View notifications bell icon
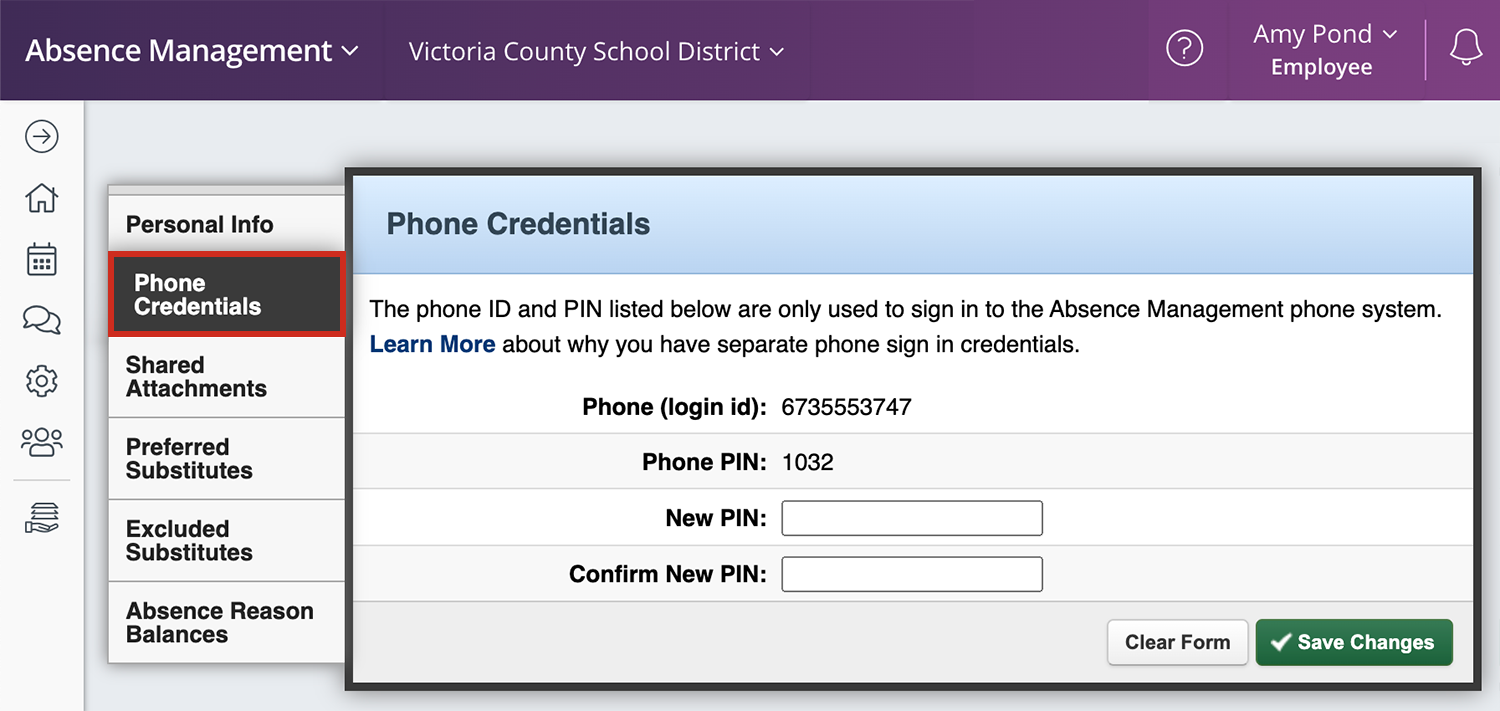This screenshot has width=1500, height=711. point(1465,49)
